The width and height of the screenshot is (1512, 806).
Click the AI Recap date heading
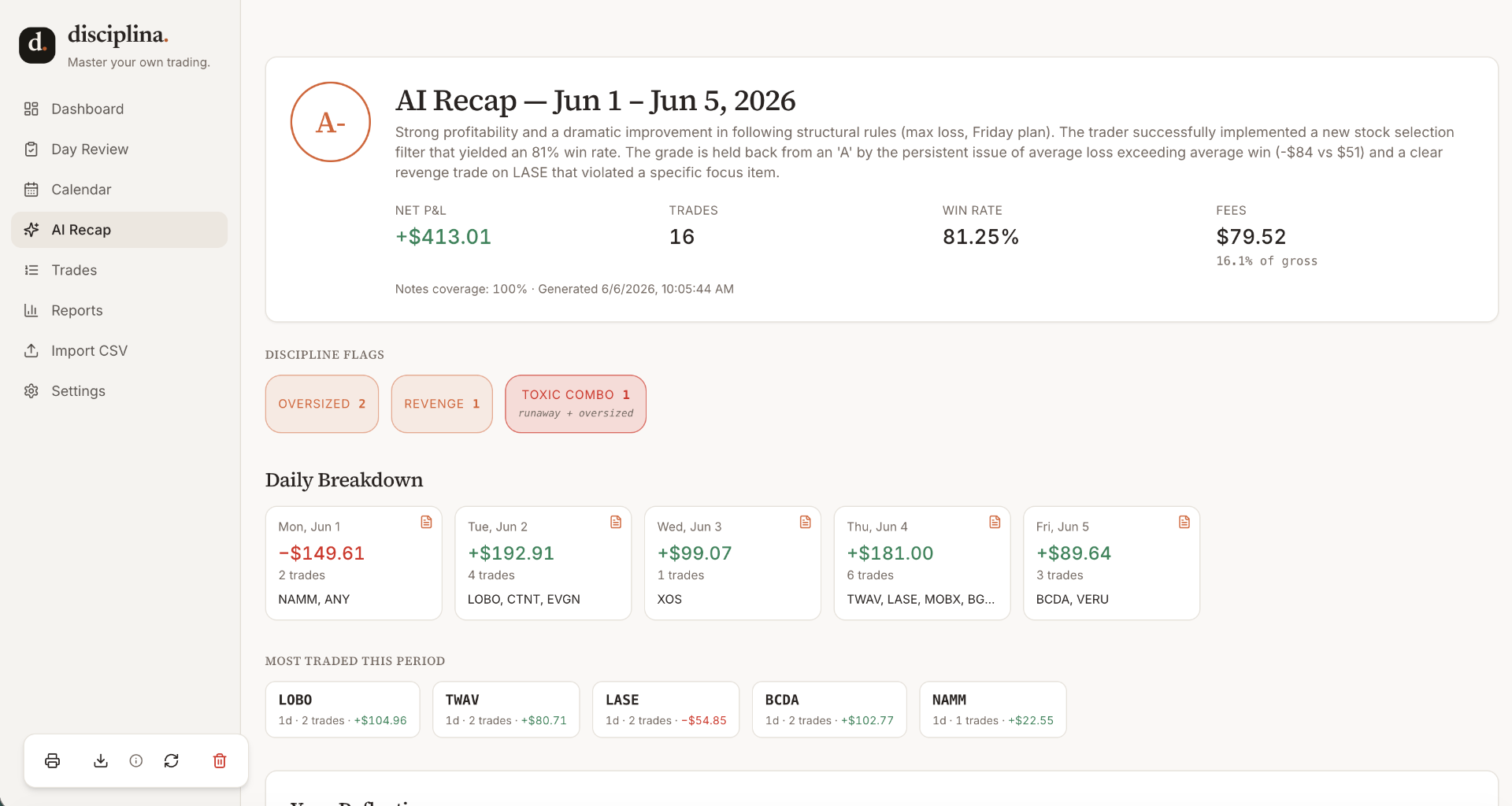tap(595, 101)
